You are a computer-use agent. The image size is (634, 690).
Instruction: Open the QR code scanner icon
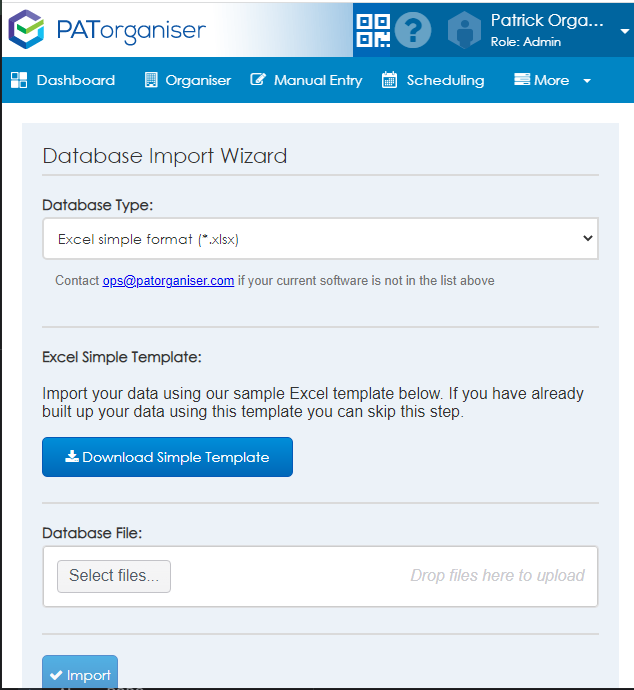tap(373, 30)
